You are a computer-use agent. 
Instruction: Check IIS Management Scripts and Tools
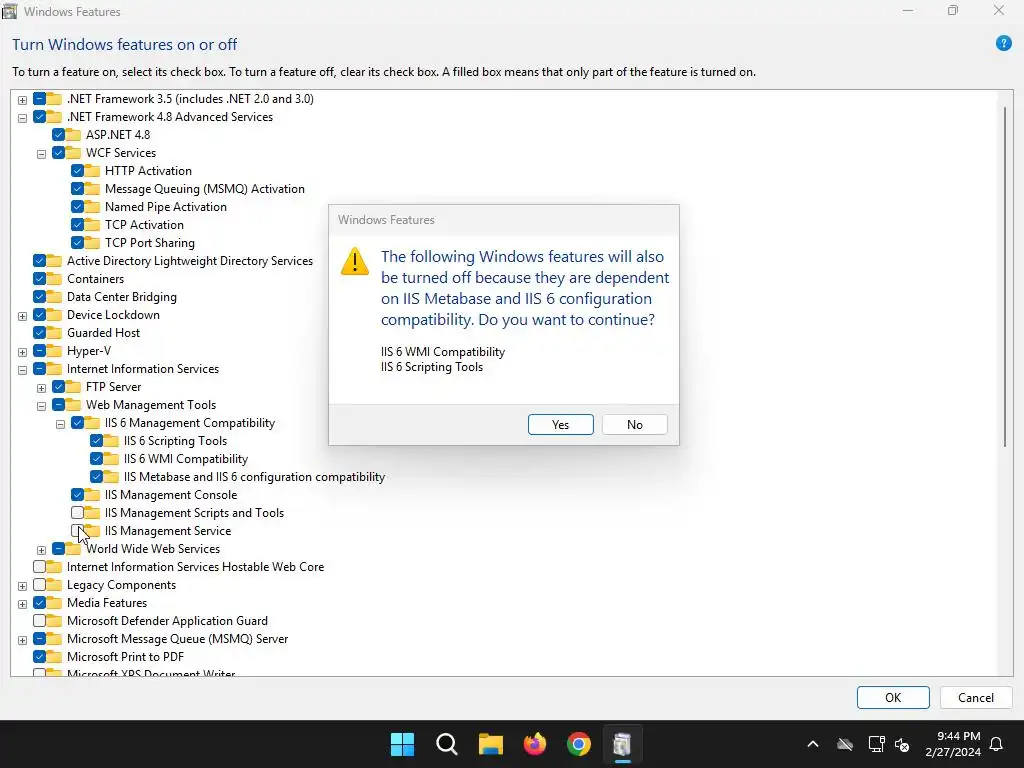tap(77, 513)
